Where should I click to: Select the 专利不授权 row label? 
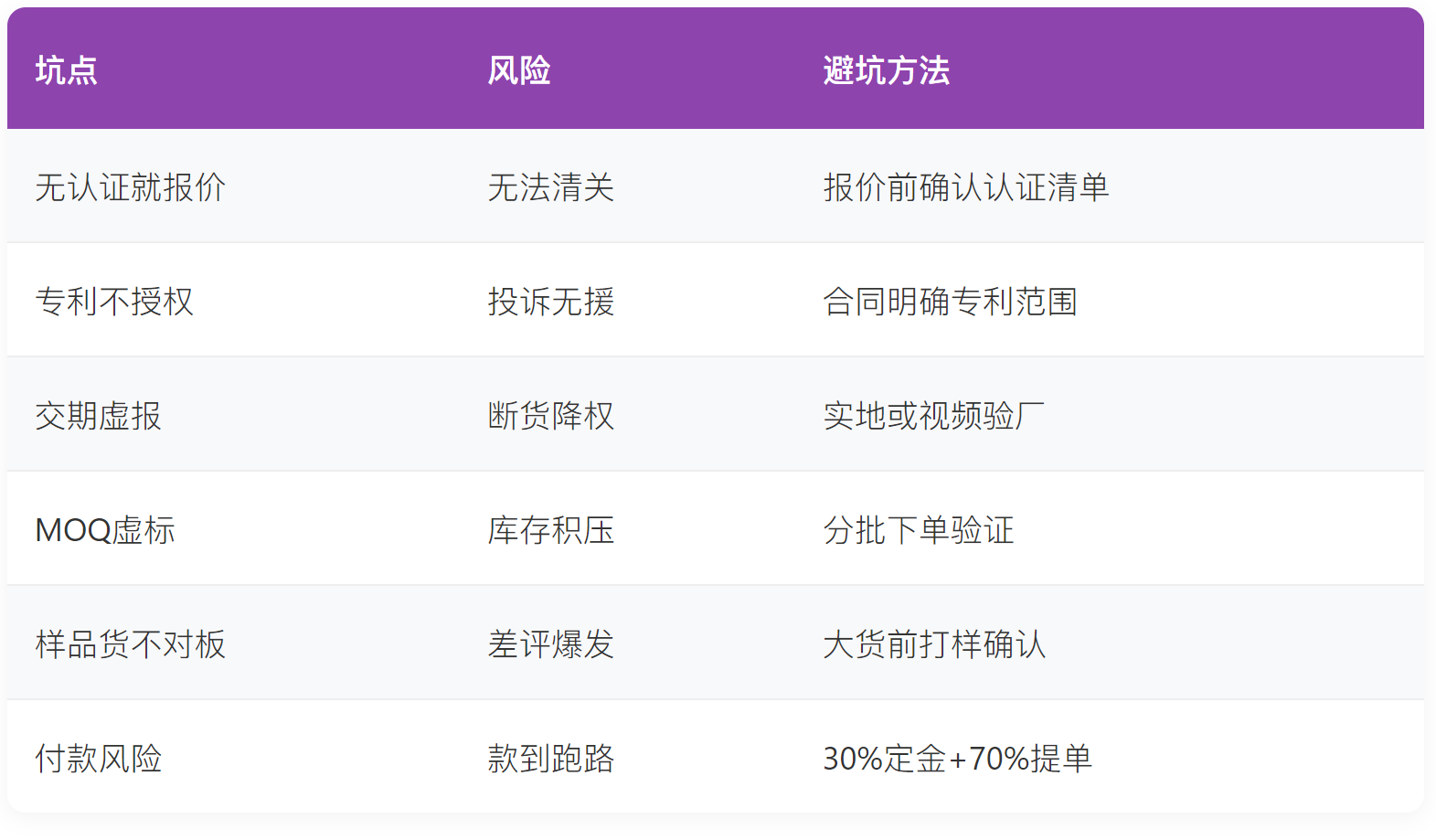(x=114, y=302)
